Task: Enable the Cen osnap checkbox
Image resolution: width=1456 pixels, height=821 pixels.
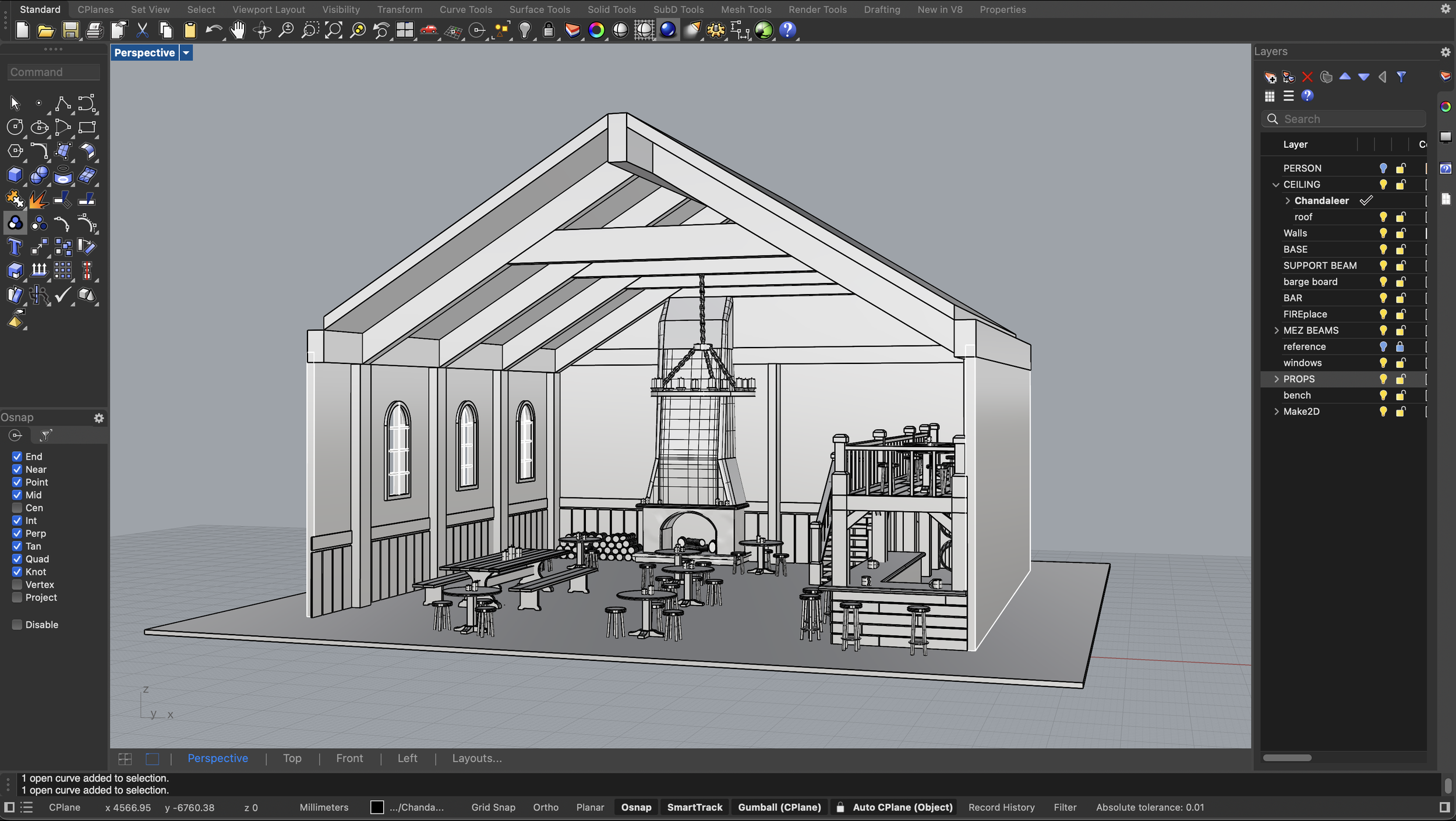Action: [x=17, y=508]
